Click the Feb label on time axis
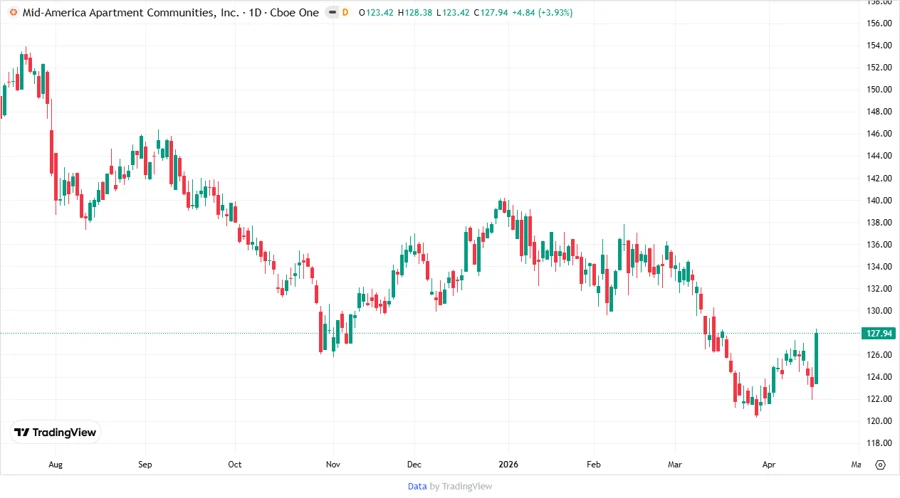Viewport: 900px width, 498px height. coord(593,464)
